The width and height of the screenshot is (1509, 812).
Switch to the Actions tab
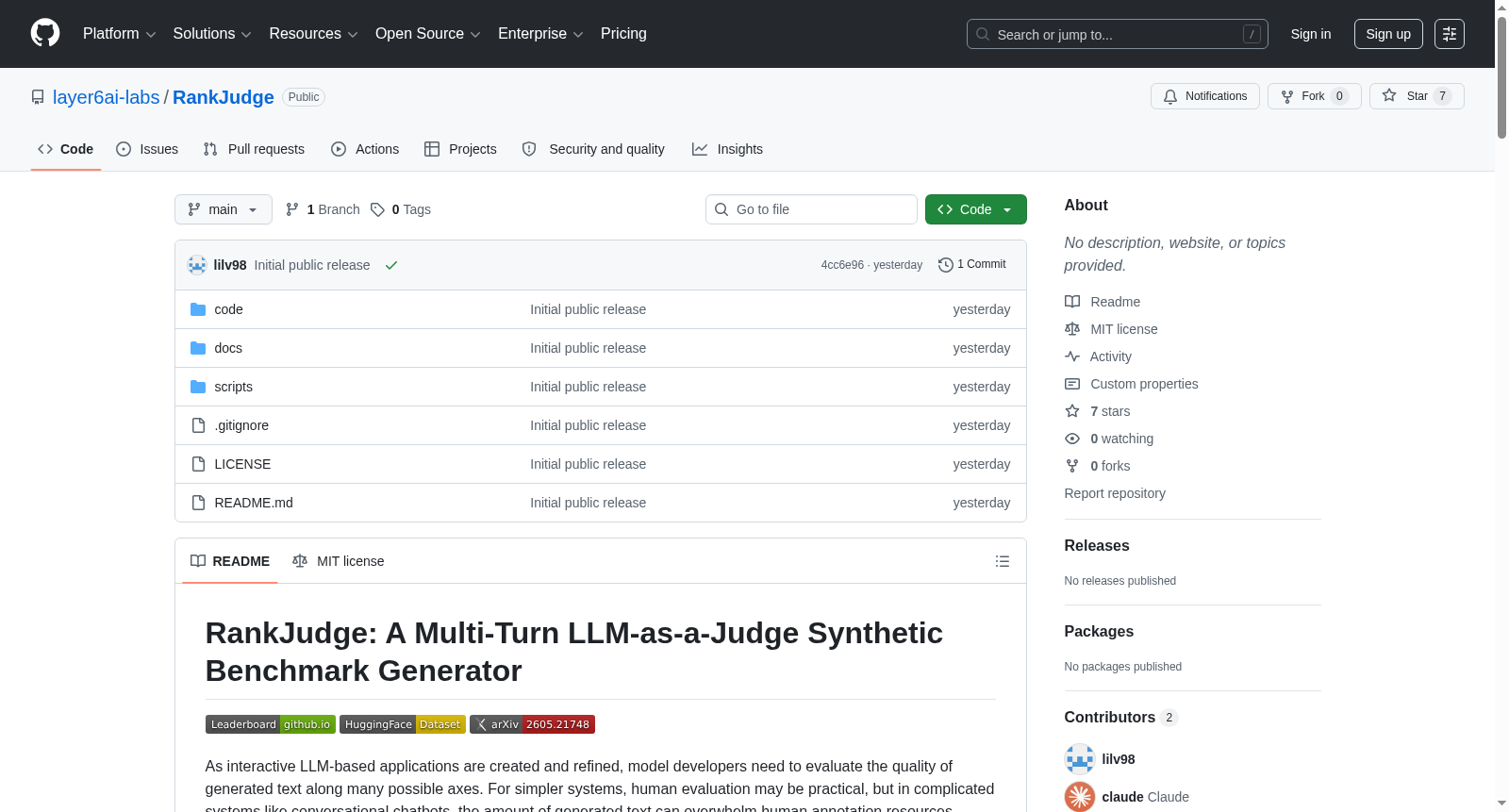365,149
